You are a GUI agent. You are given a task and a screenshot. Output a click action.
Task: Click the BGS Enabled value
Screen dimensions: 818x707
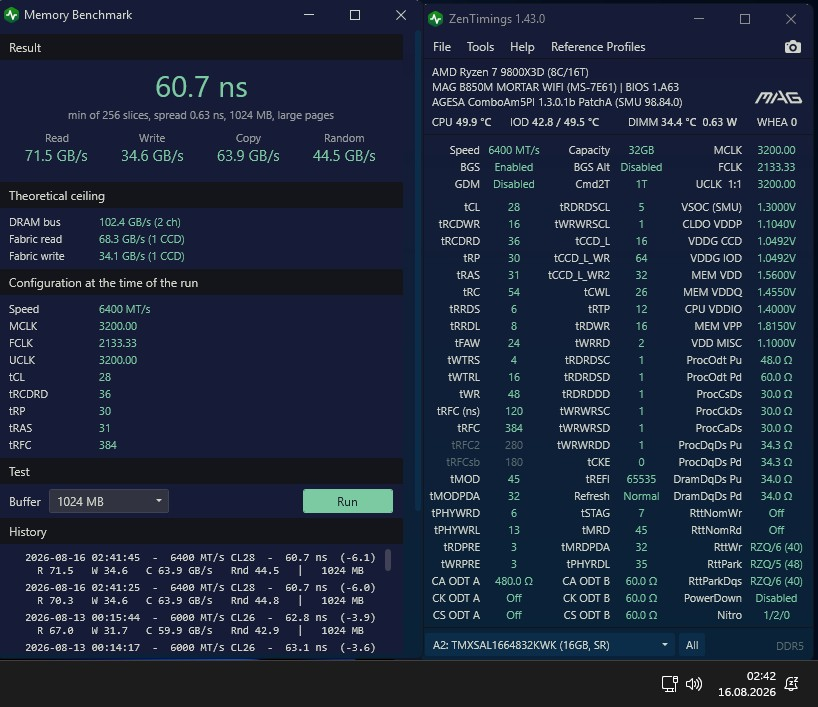pos(514,167)
